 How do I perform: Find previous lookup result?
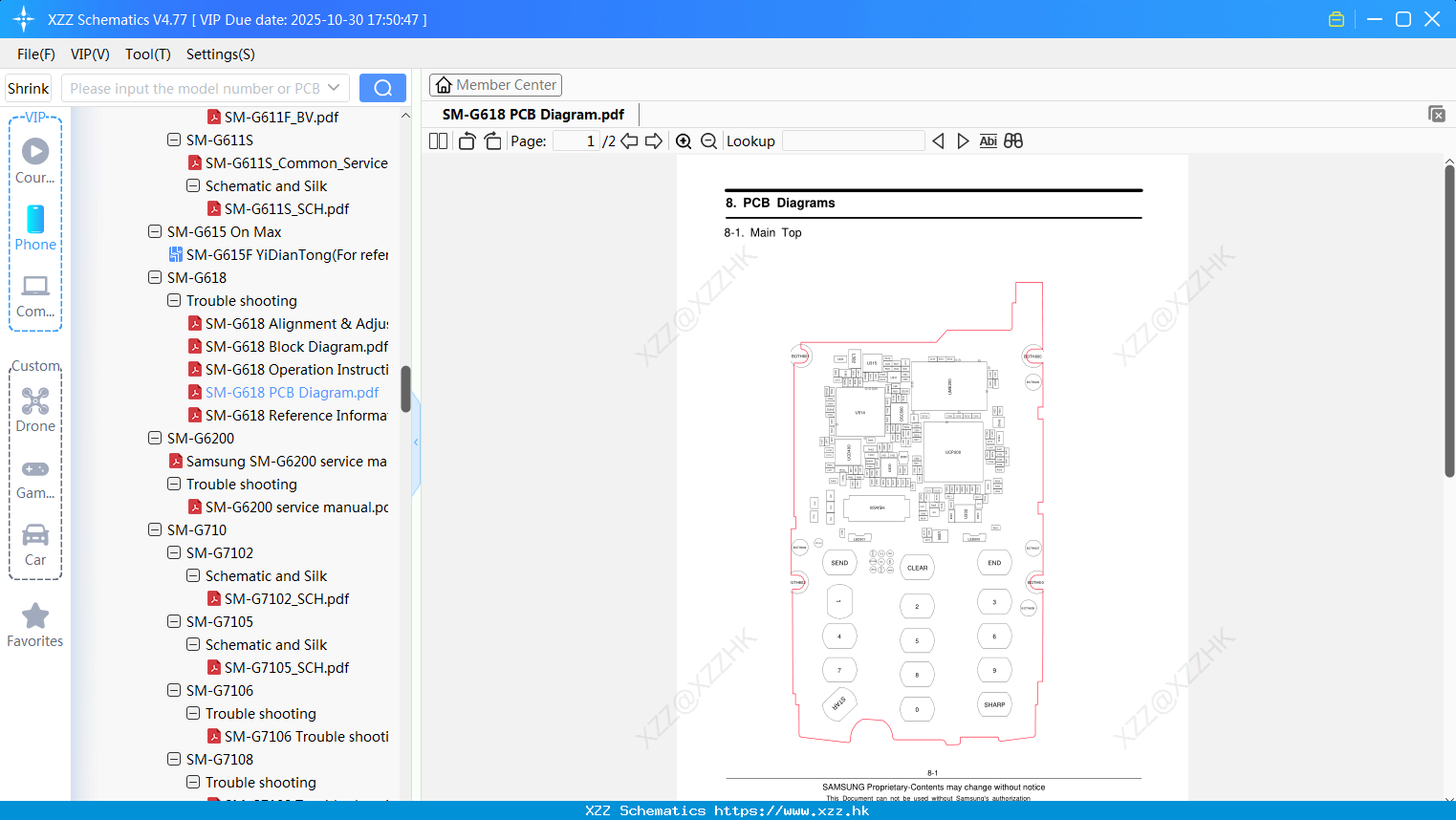(938, 140)
